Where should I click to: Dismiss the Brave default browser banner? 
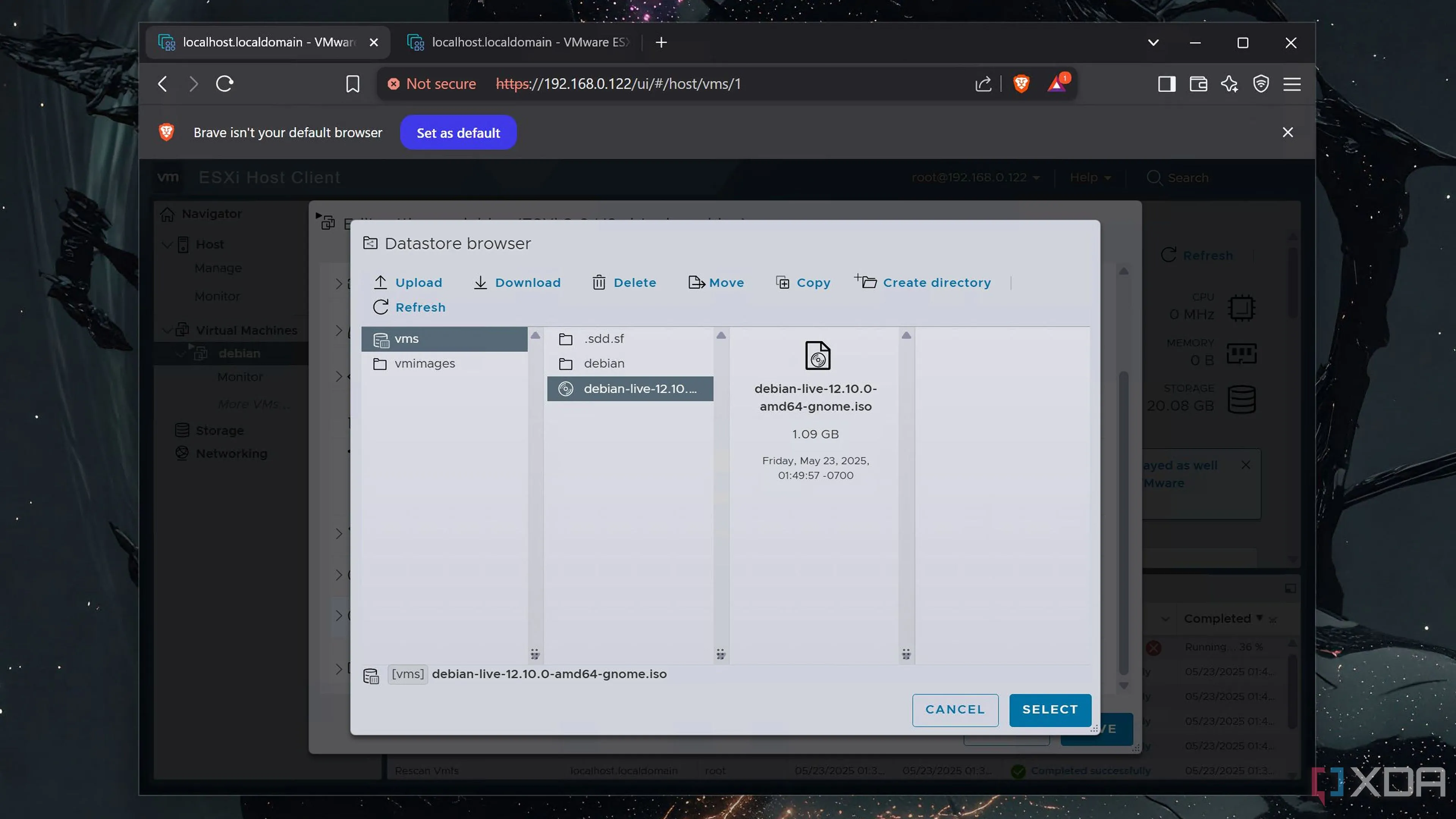(x=1288, y=132)
